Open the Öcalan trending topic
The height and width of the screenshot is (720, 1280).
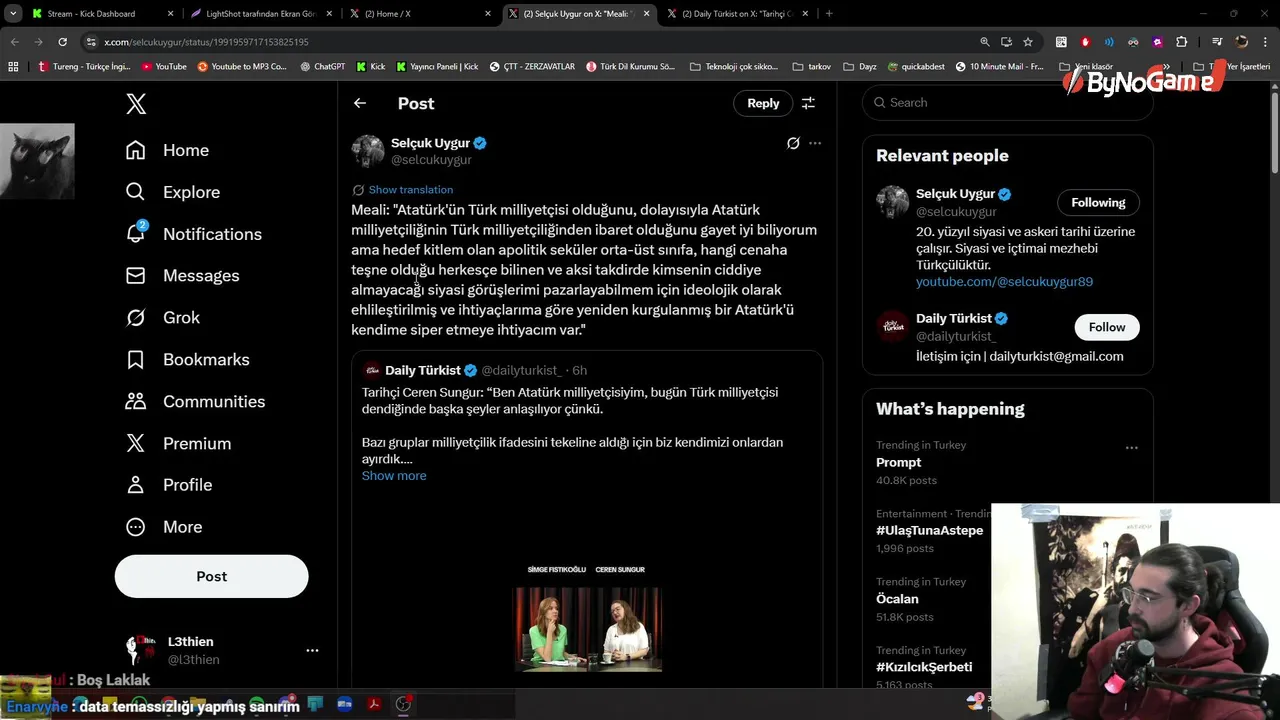[897, 599]
